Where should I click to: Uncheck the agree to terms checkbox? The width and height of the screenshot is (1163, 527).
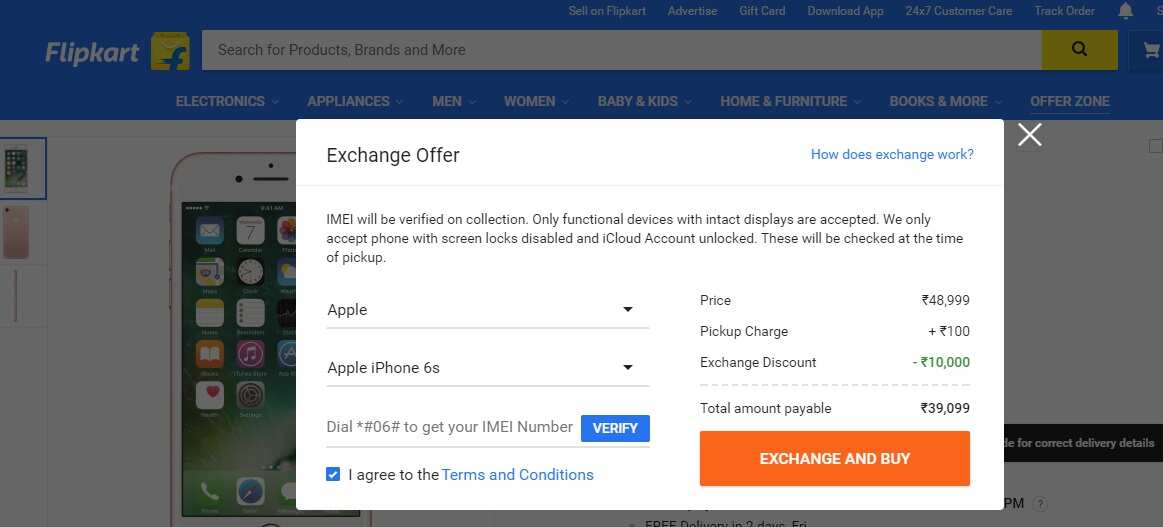point(333,474)
